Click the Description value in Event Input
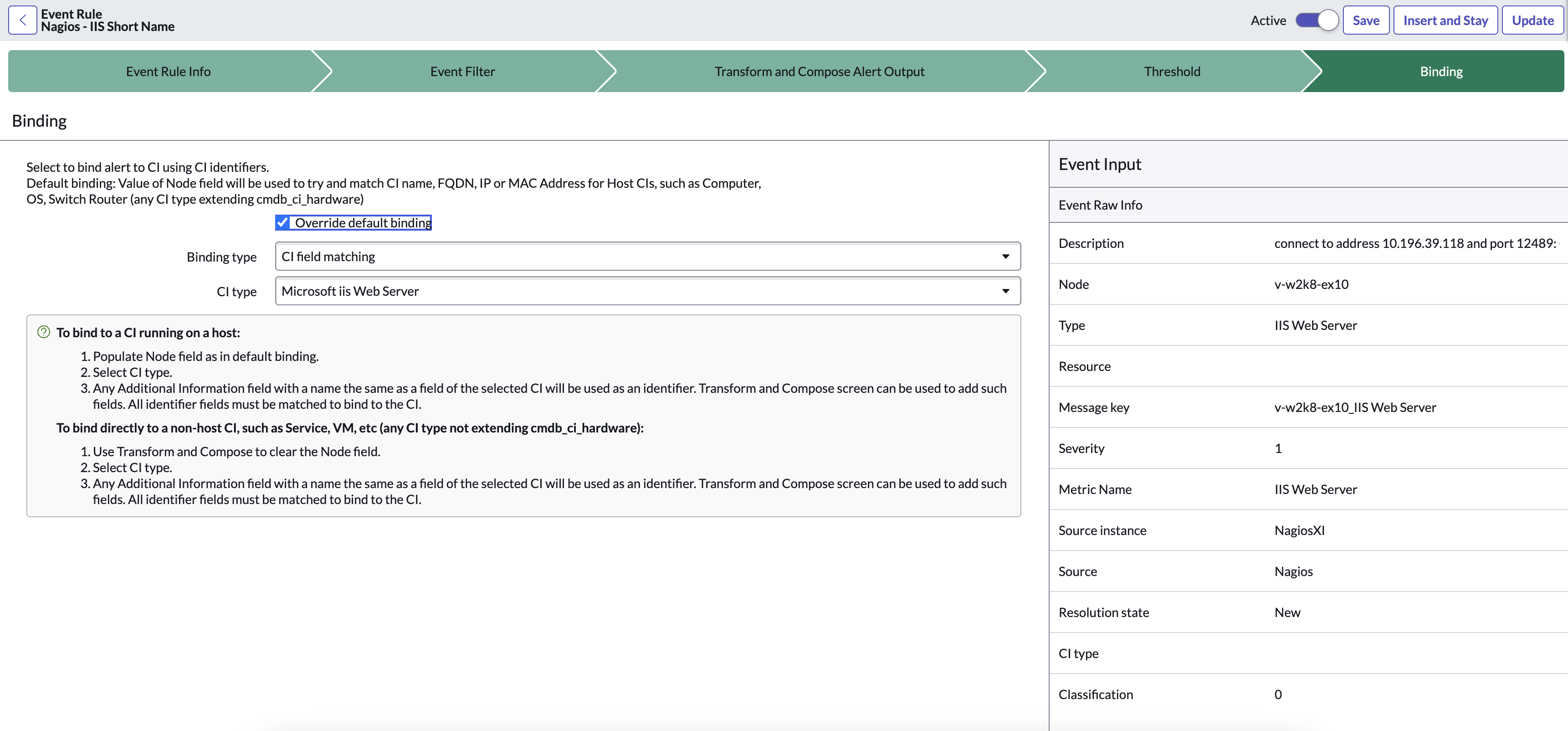 (x=1416, y=243)
